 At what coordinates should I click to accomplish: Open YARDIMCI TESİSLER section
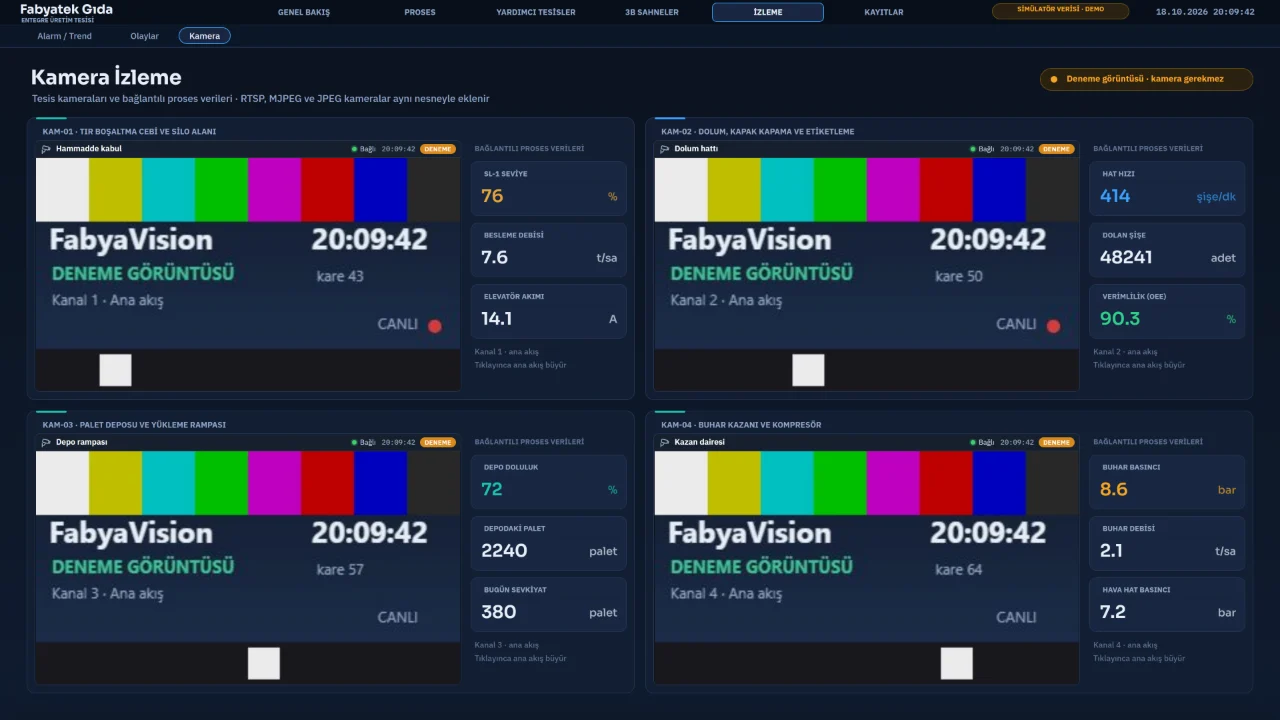536,12
